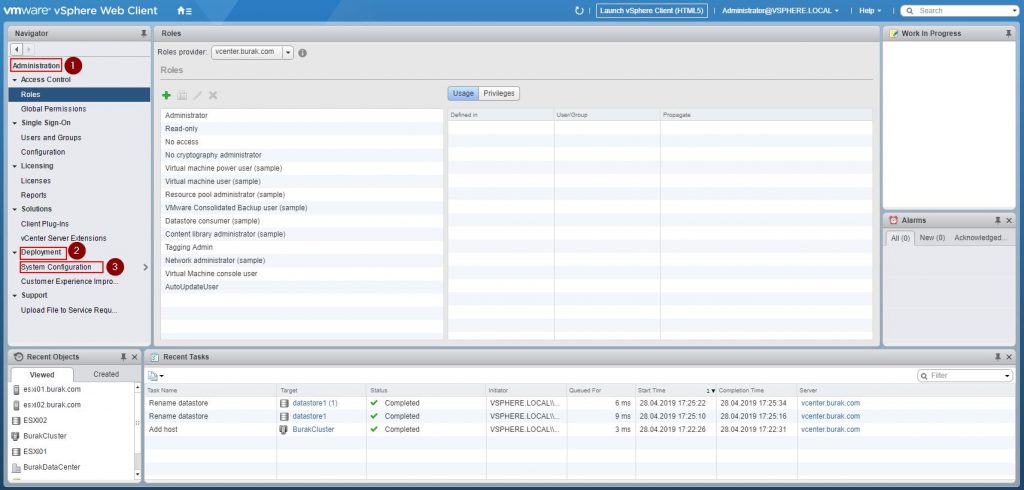The height and width of the screenshot is (490, 1024).
Task: Click the ESX001 datastore icon
Action: click(x=16, y=452)
